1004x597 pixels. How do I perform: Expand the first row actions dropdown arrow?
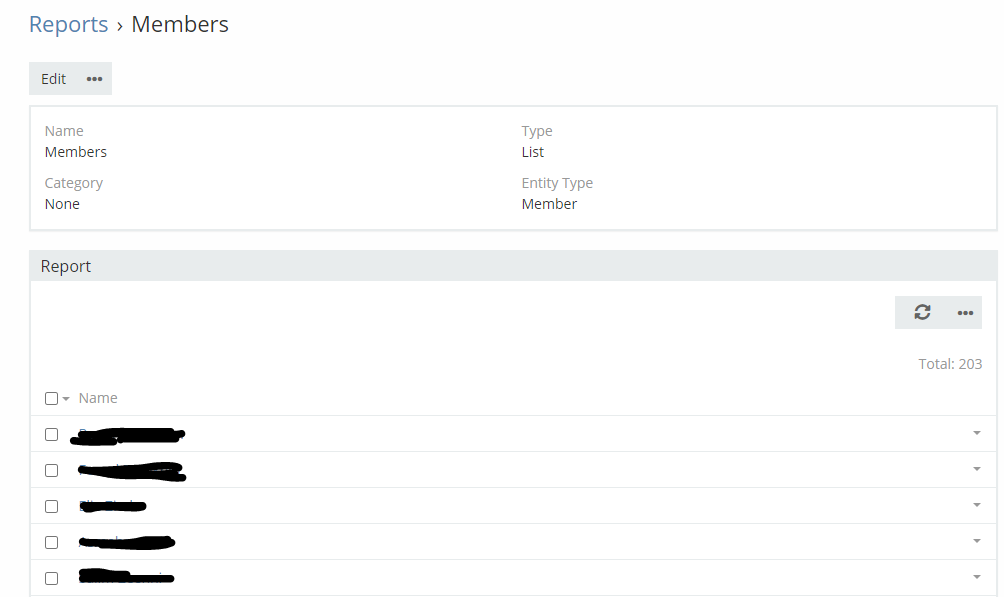point(976,433)
